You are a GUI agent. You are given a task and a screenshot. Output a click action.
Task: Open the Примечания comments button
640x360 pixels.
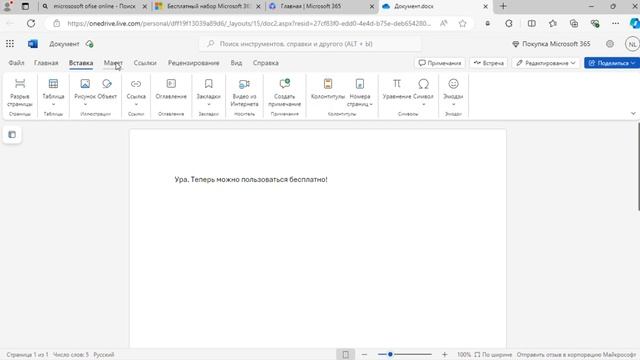coord(440,63)
